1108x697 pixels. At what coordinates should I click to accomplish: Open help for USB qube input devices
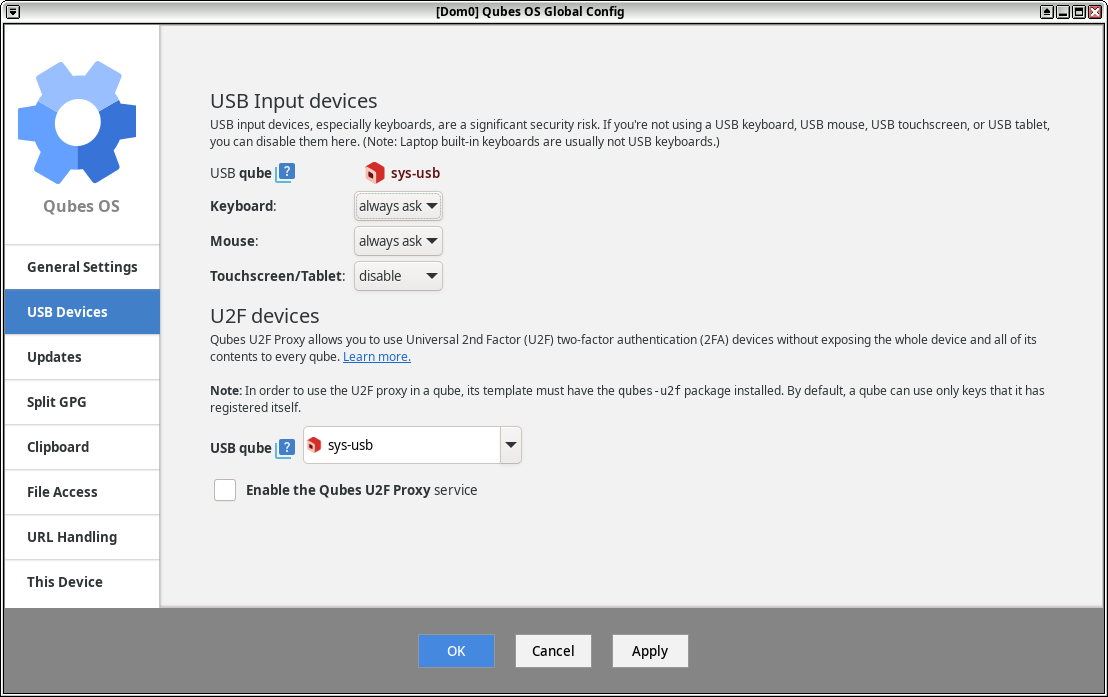(x=286, y=172)
